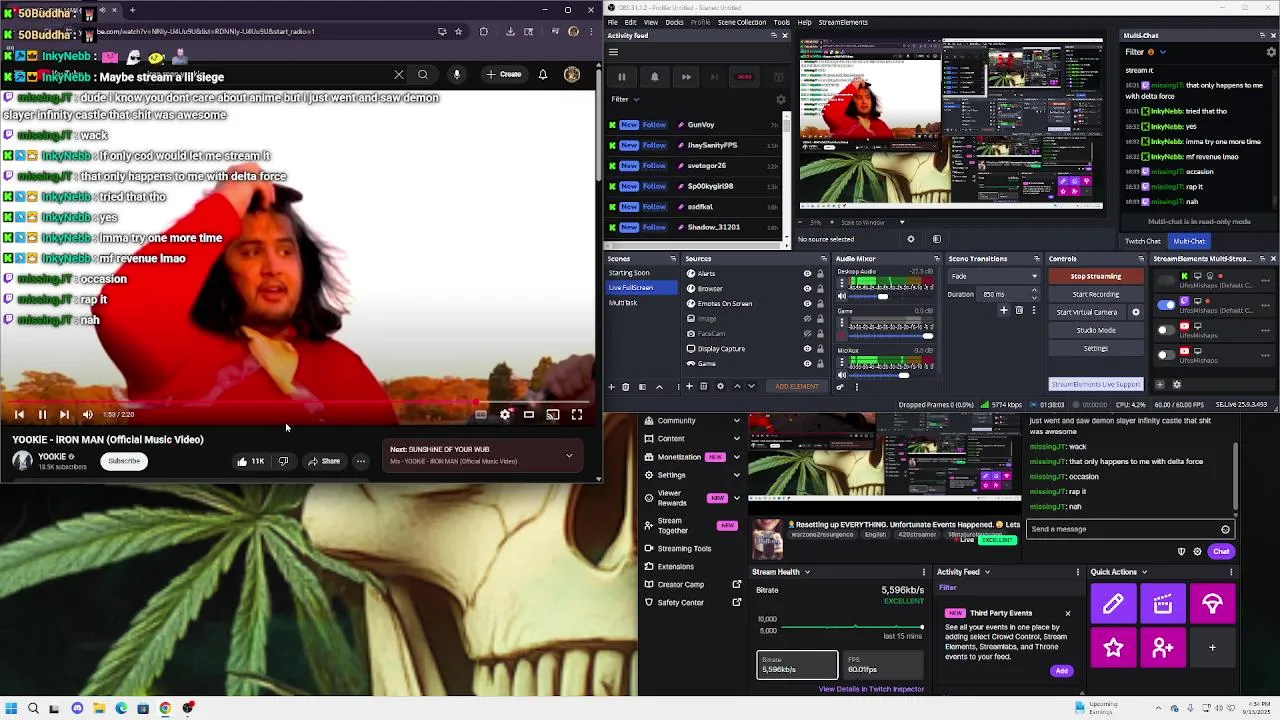Adjust the Desktop Audio volume slider
Screen dimensions: 1280x720
click(x=892, y=296)
